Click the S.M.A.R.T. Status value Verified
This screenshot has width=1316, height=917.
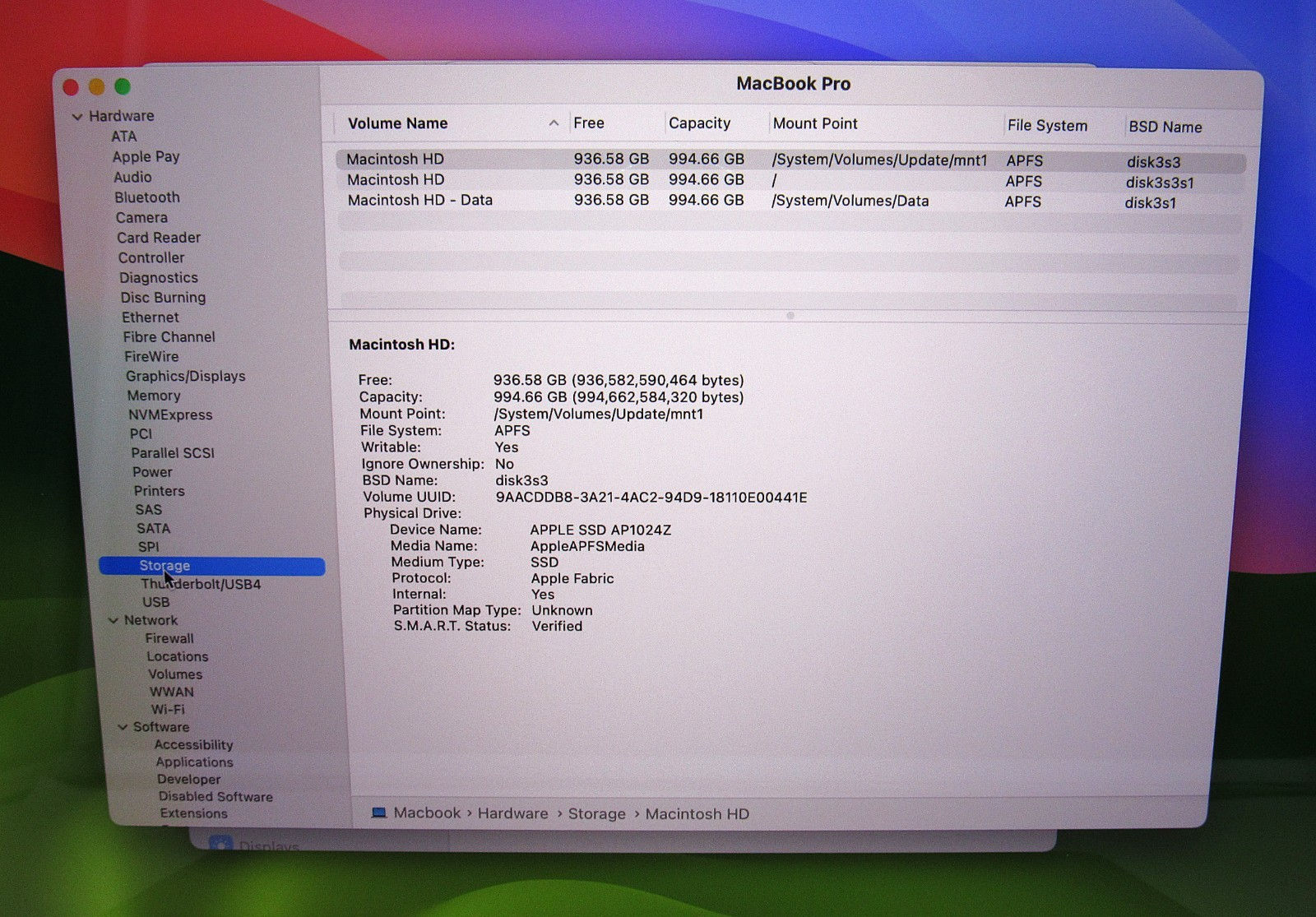click(557, 626)
